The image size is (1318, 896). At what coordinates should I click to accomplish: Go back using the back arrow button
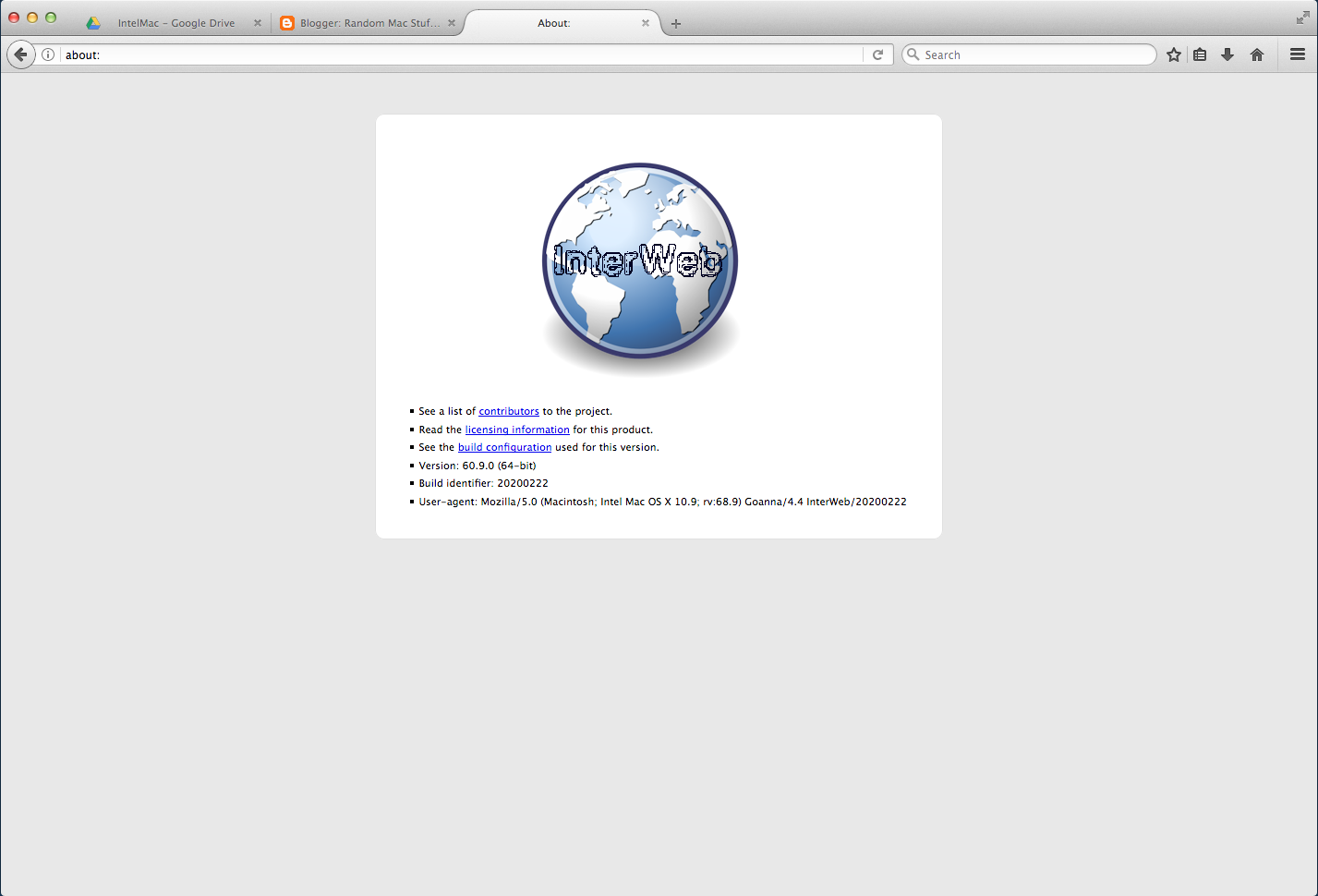[x=20, y=54]
